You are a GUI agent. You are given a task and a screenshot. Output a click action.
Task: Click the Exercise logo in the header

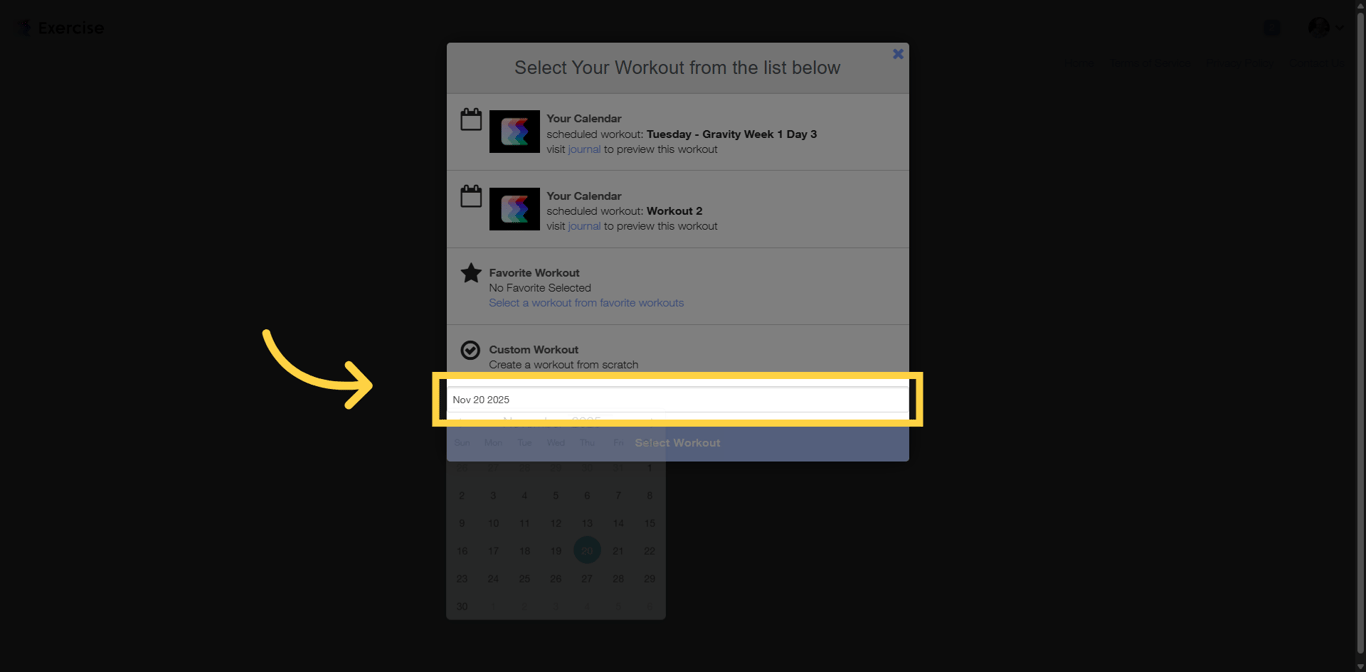coord(58,27)
